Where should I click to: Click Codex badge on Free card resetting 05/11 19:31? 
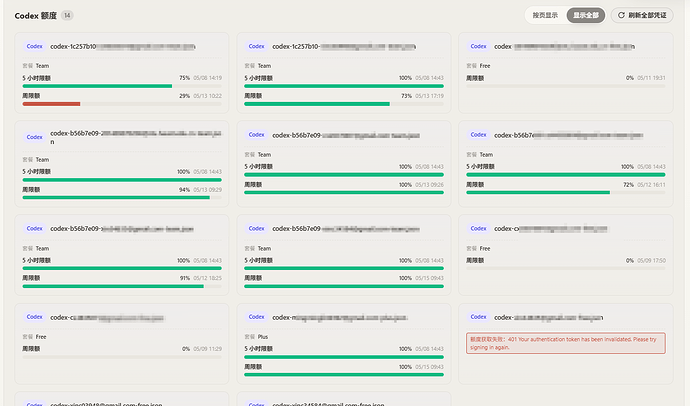[478, 46]
